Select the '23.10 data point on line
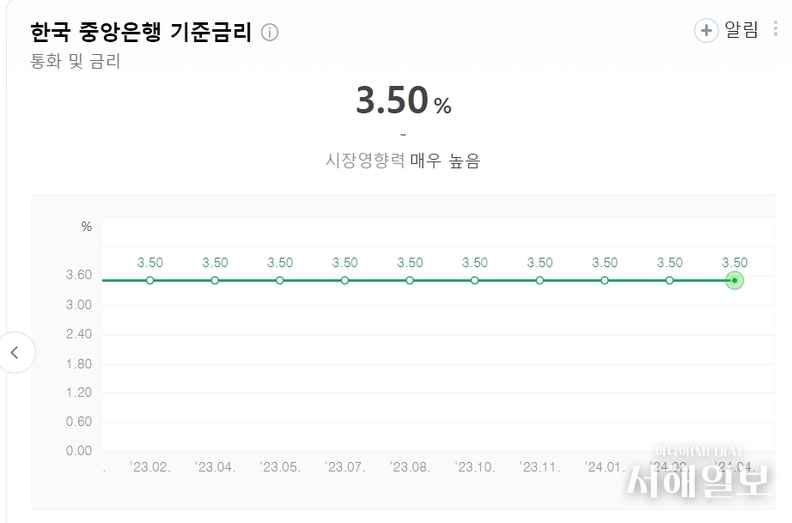Image resolution: width=792 pixels, height=523 pixels. pos(475,280)
